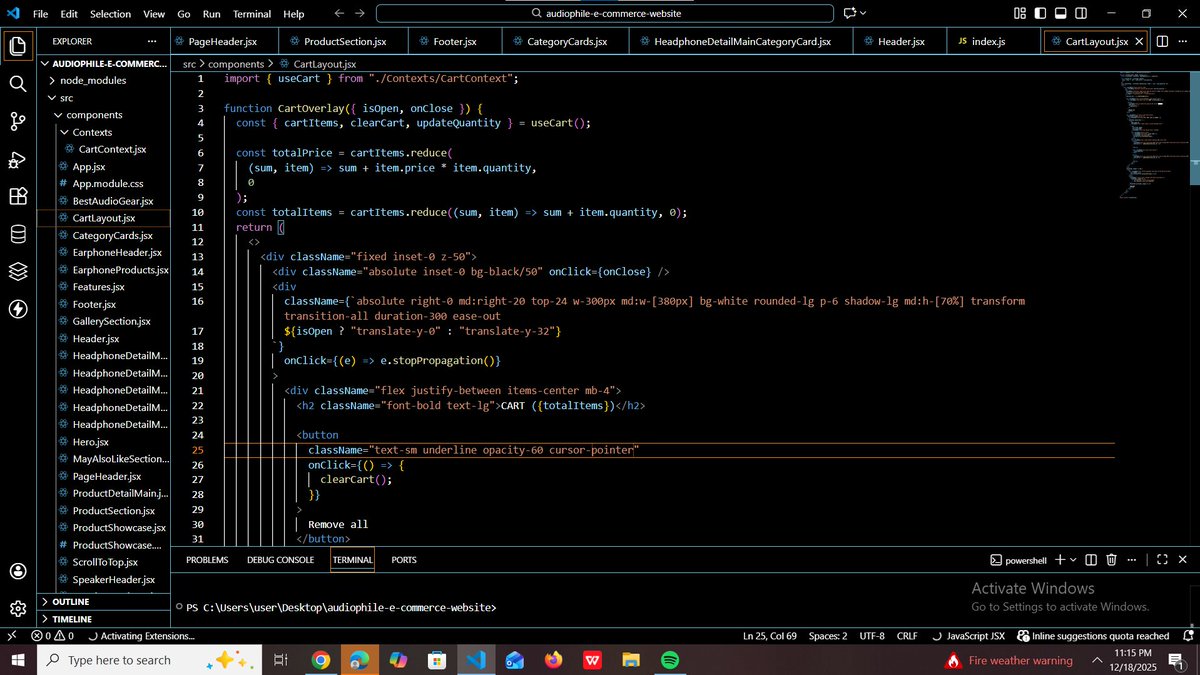The width and height of the screenshot is (1200, 675).
Task: Click UTF-8 encoding in status bar
Action: click(872, 636)
